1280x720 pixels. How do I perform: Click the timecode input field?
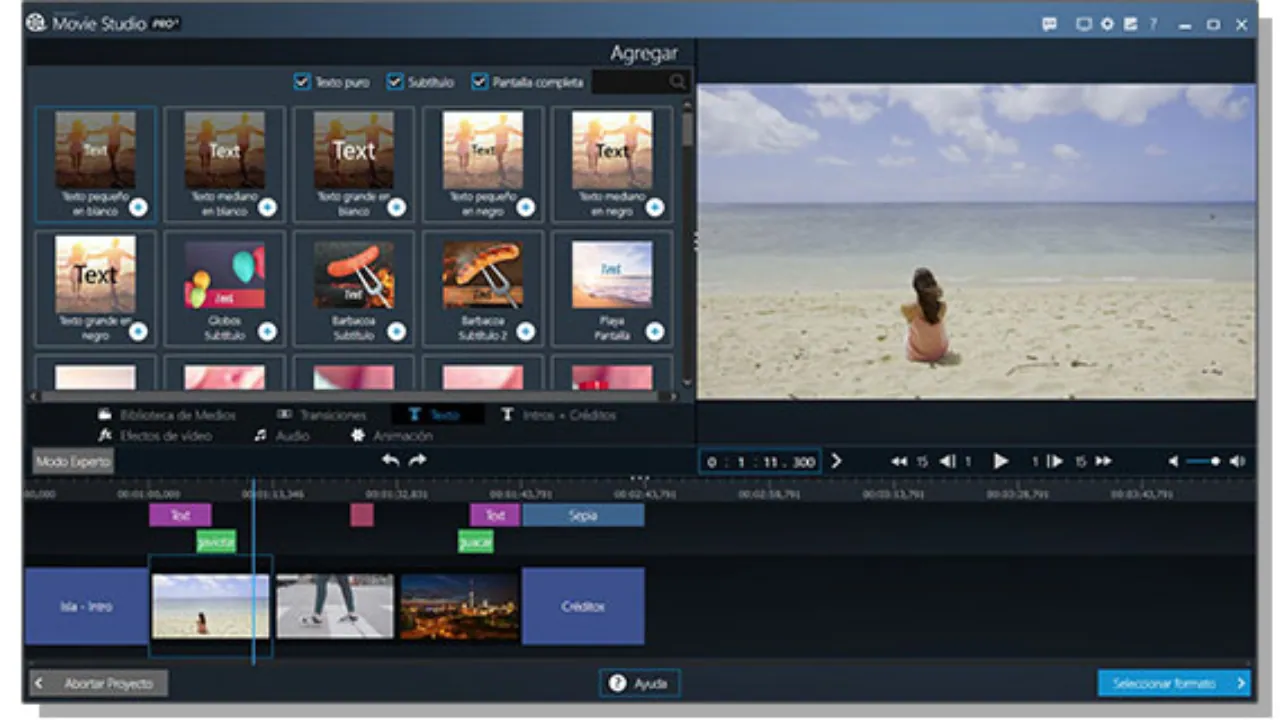(760, 461)
